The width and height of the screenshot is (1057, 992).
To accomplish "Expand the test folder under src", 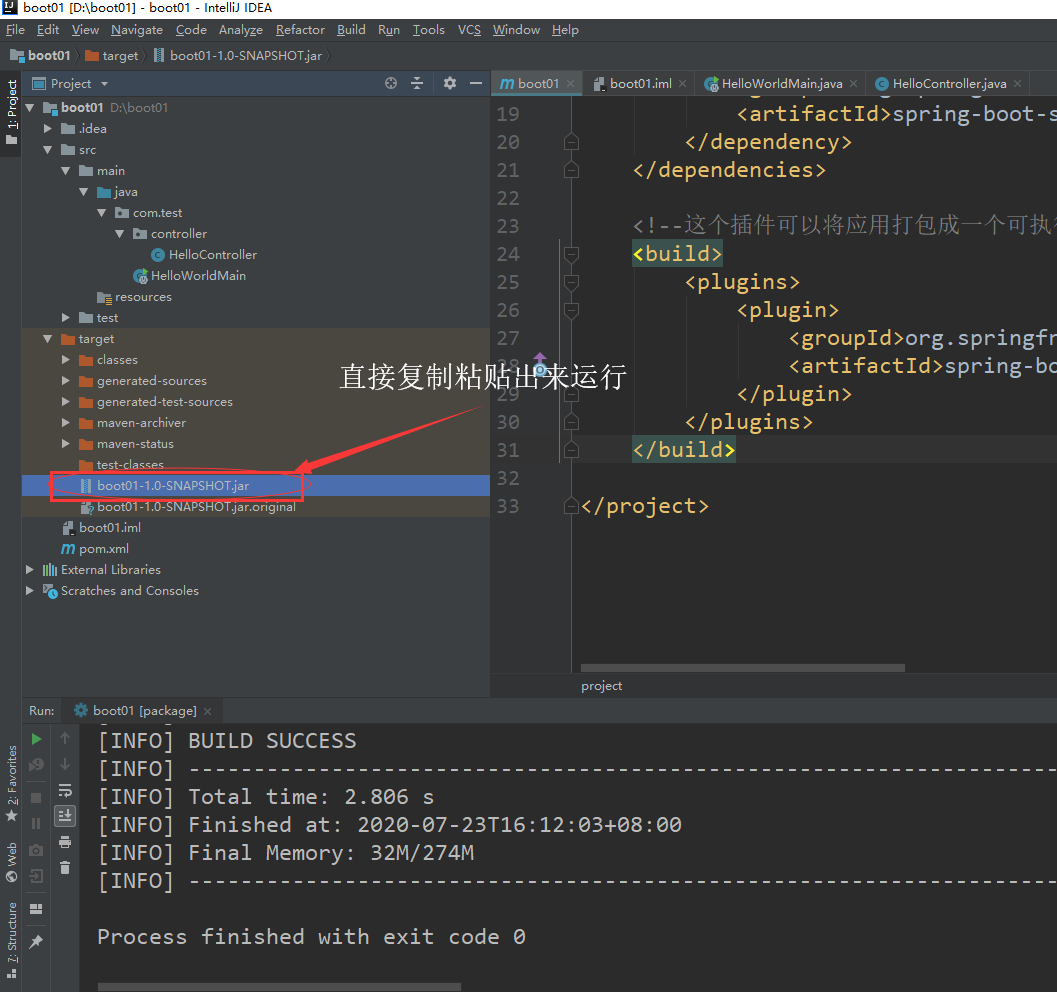I will coord(65,317).
